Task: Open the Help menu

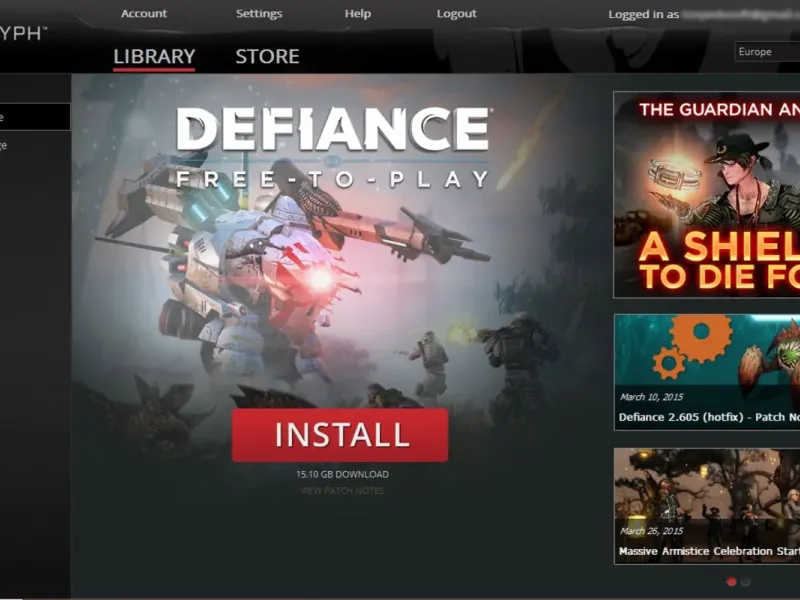Action: point(358,14)
